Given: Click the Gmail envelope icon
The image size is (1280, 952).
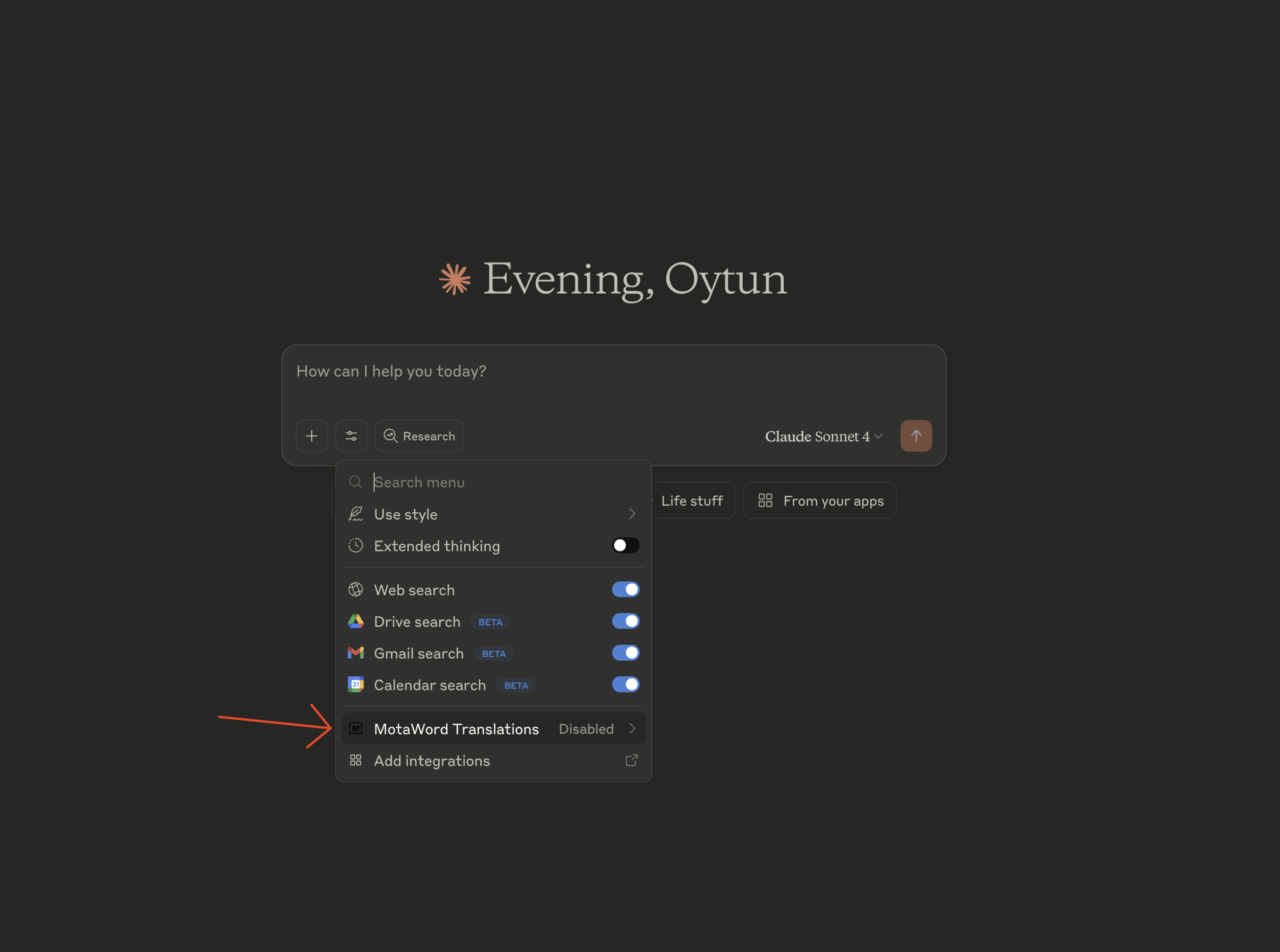Looking at the screenshot, I should [x=356, y=653].
